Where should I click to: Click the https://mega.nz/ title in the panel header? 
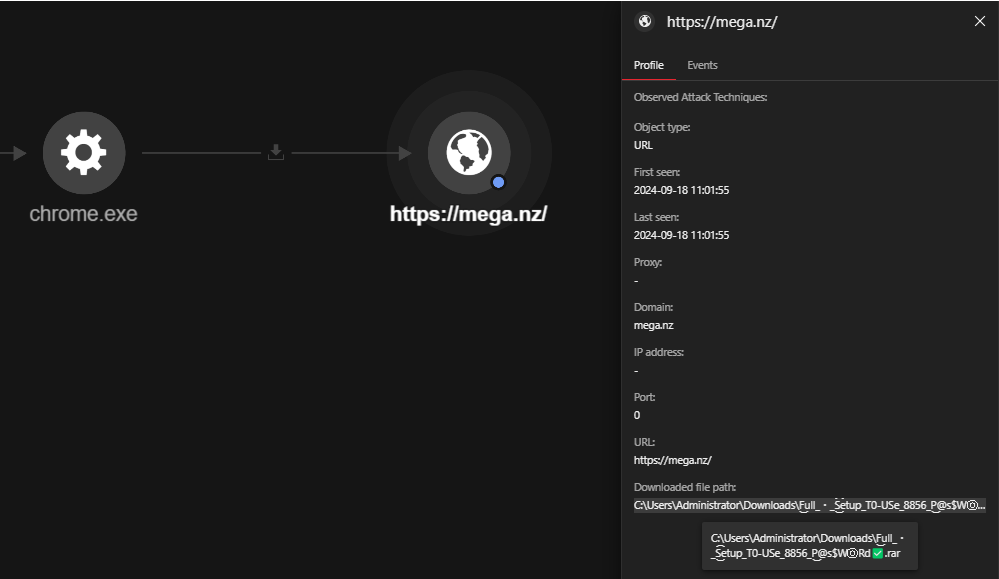pos(721,22)
